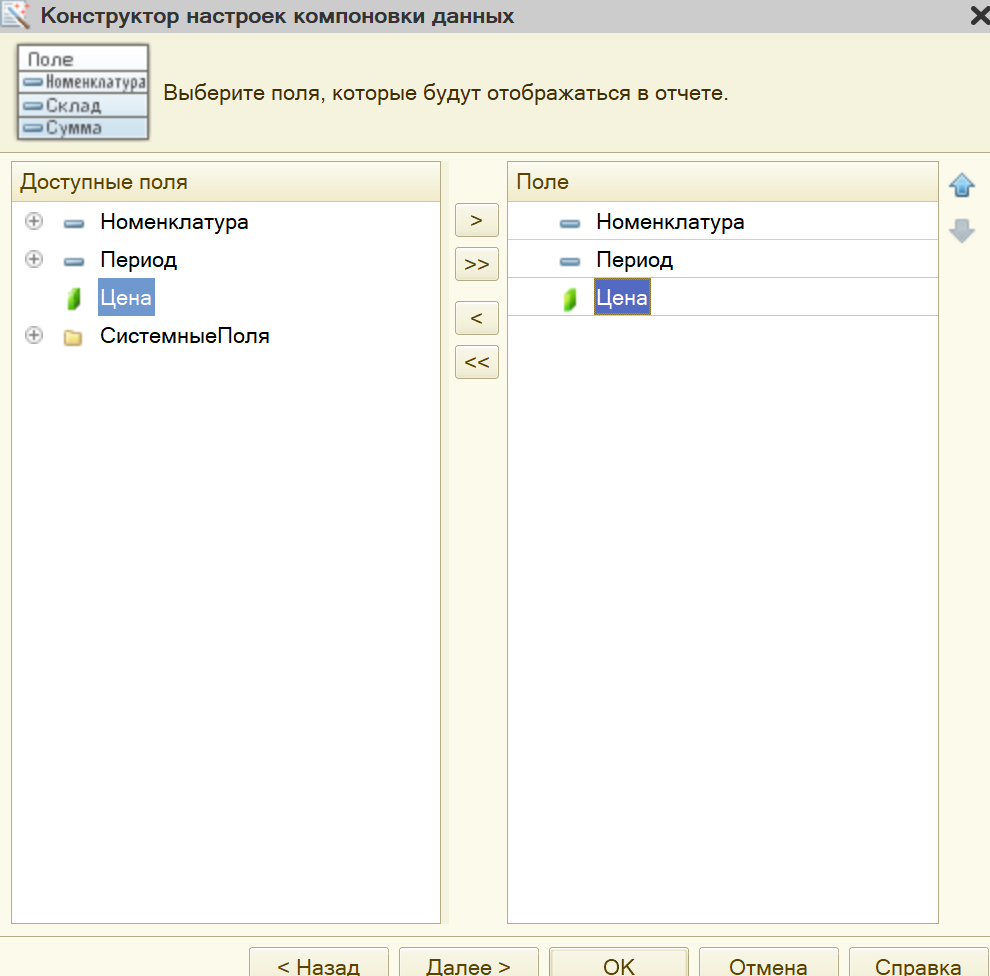Select Номенклатура row in Поле list

(x=723, y=222)
